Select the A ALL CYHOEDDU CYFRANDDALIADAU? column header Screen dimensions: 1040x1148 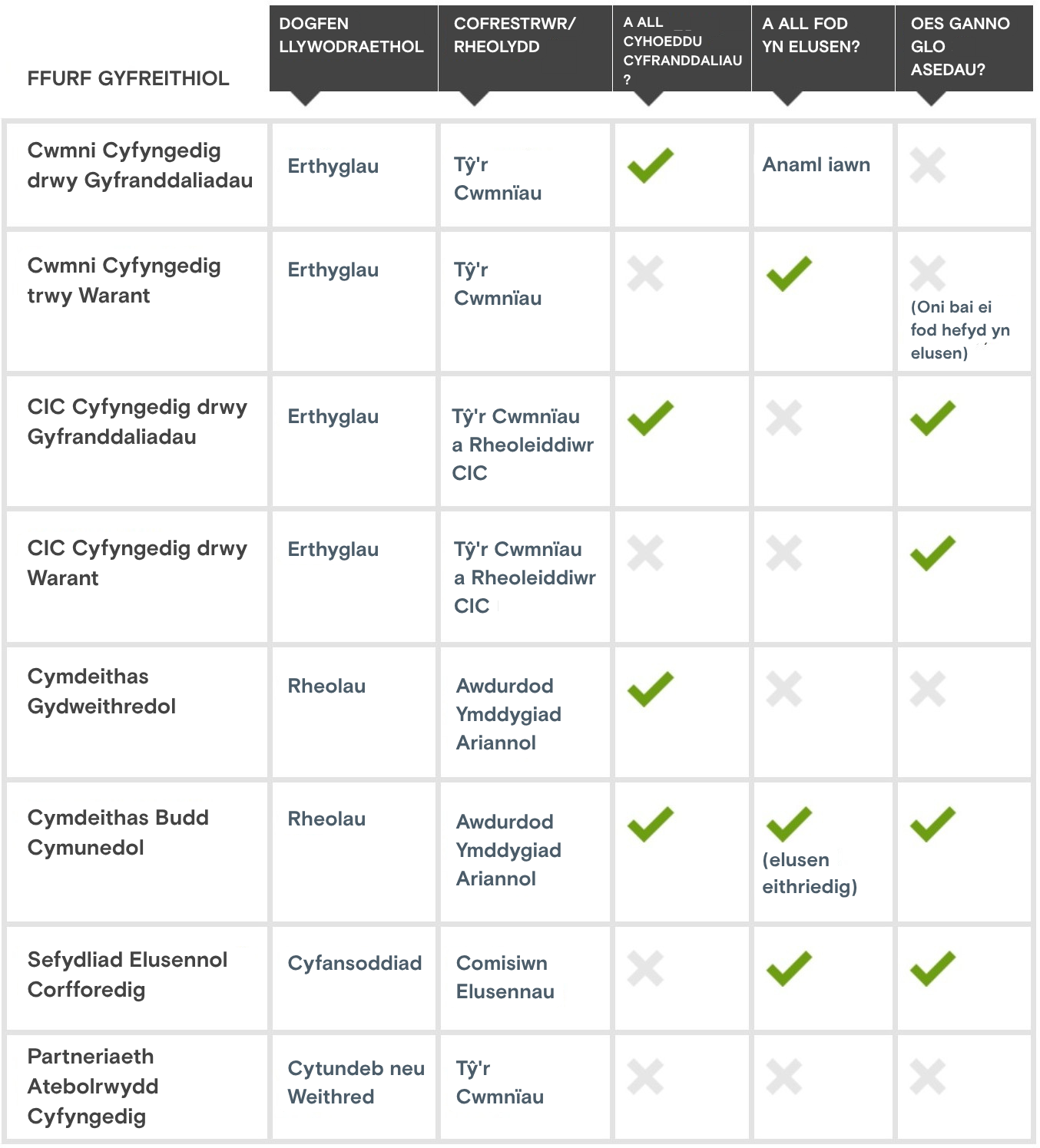coord(681,50)
